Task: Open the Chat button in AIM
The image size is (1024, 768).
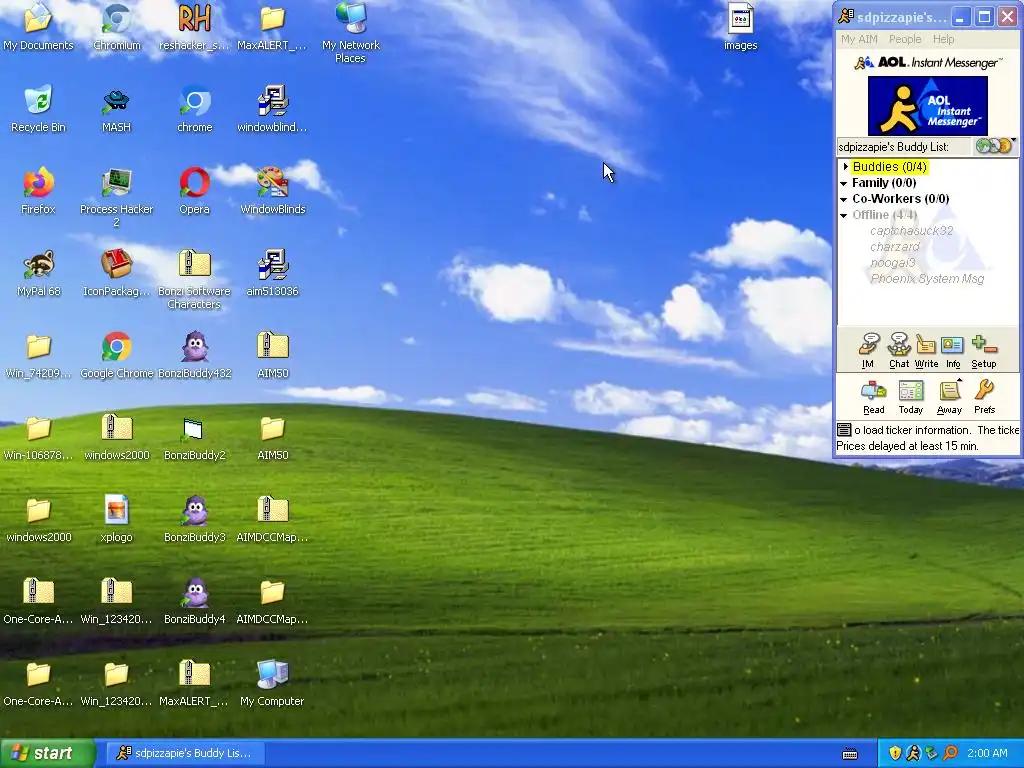Action: tap(899, 351)
